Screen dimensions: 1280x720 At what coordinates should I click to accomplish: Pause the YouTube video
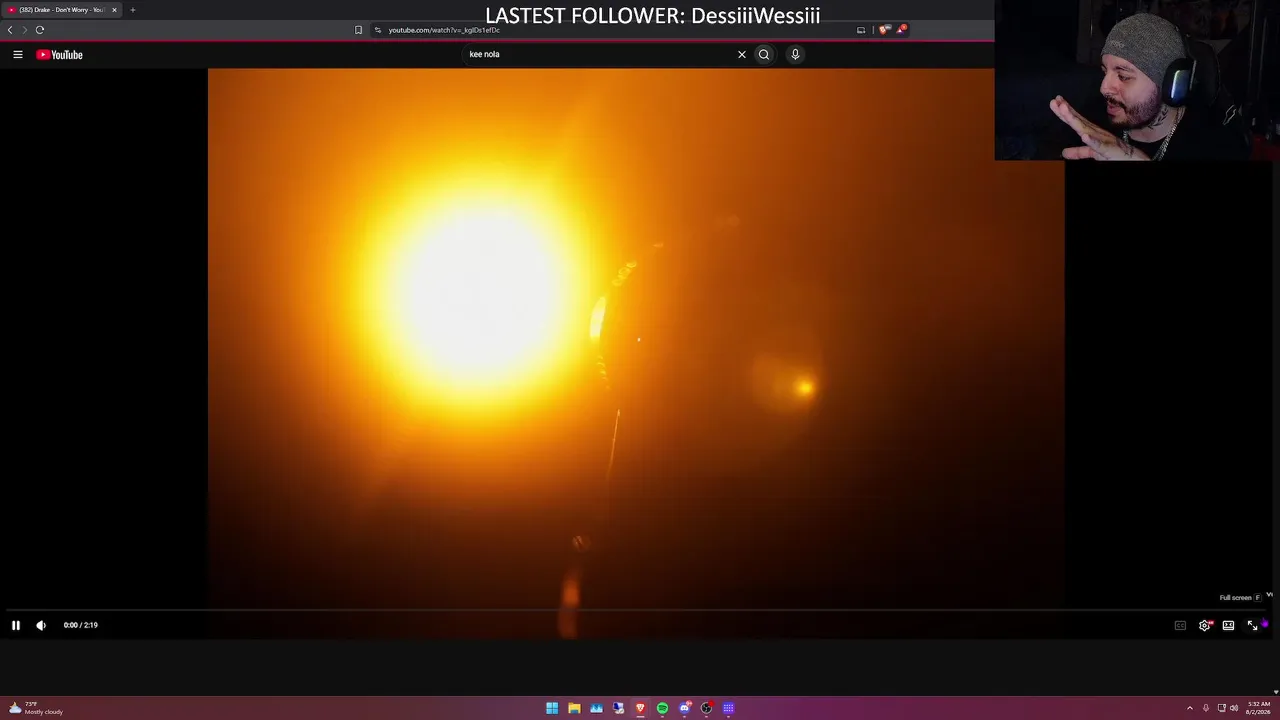[16, 625]
